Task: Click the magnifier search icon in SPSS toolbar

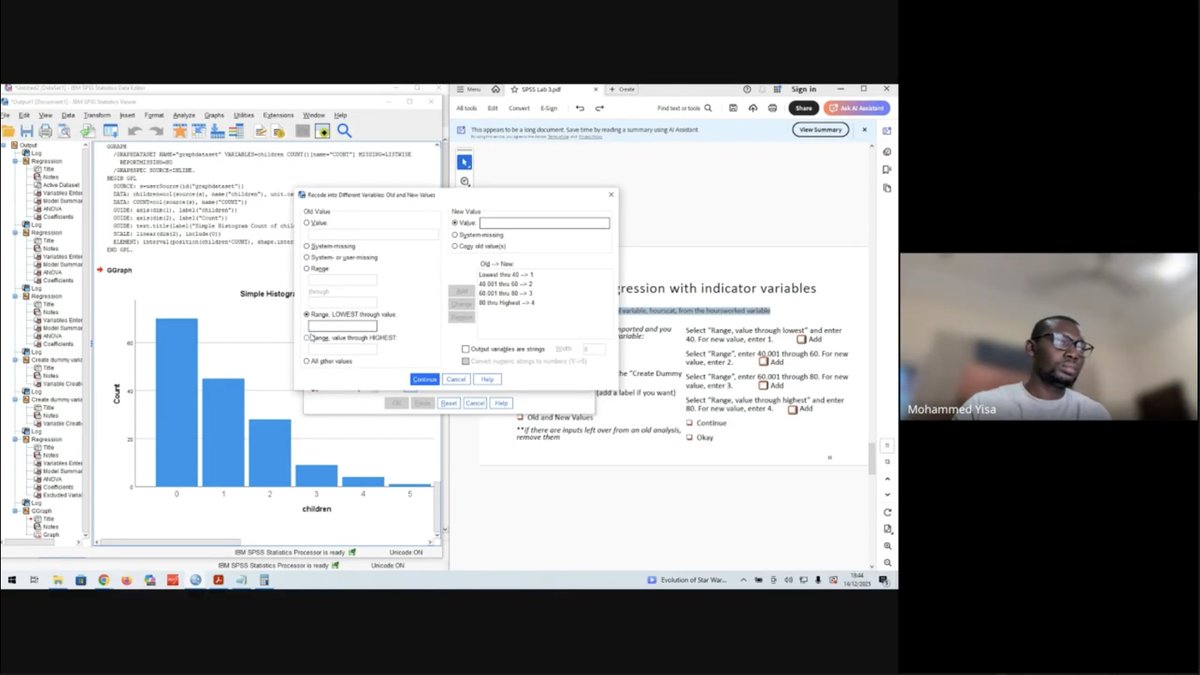Action: coord(344,130)
